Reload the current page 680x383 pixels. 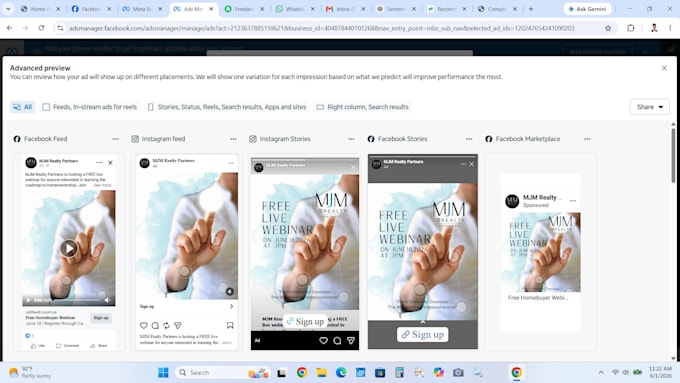41,28
